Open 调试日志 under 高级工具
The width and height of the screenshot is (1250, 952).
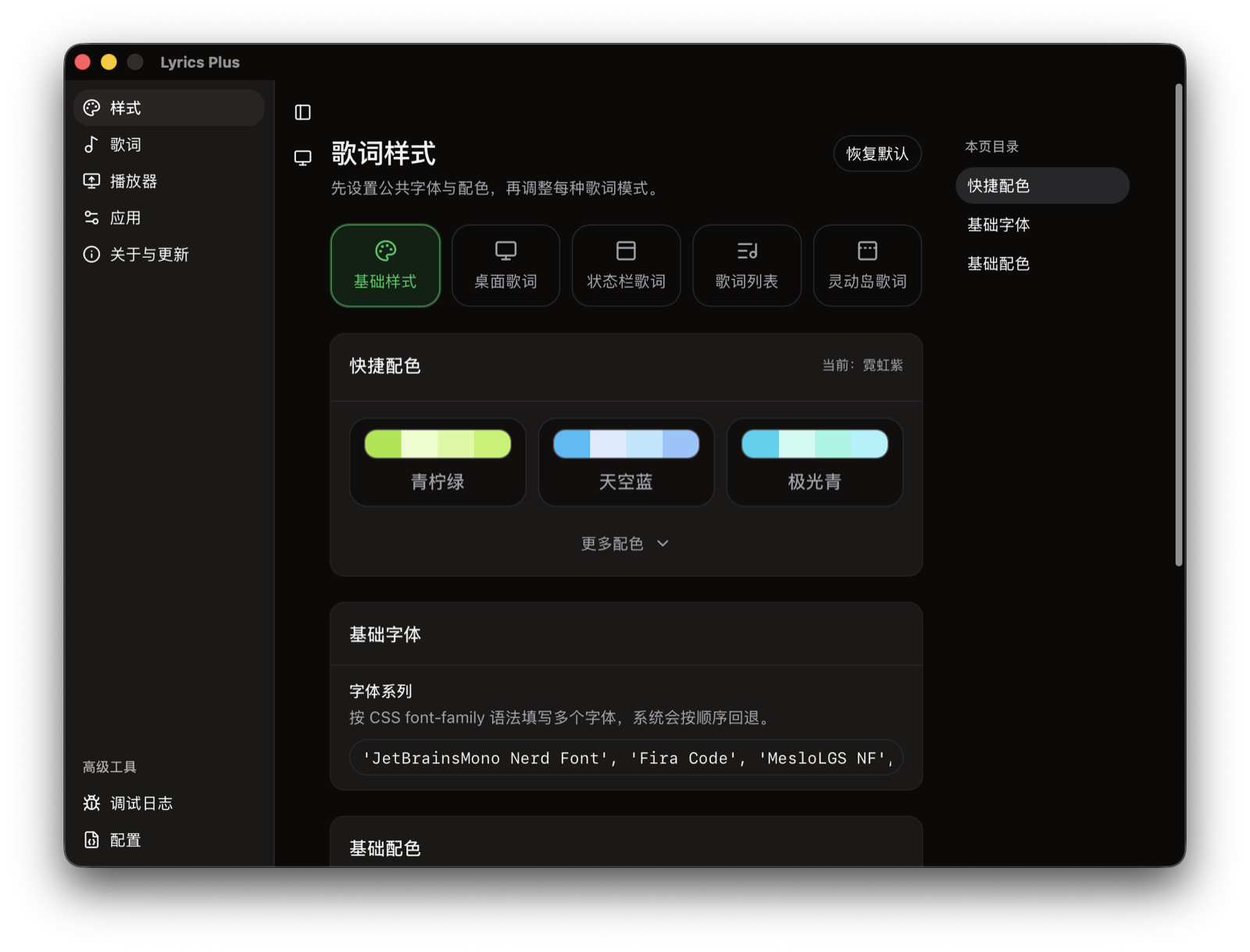[169, 803]
